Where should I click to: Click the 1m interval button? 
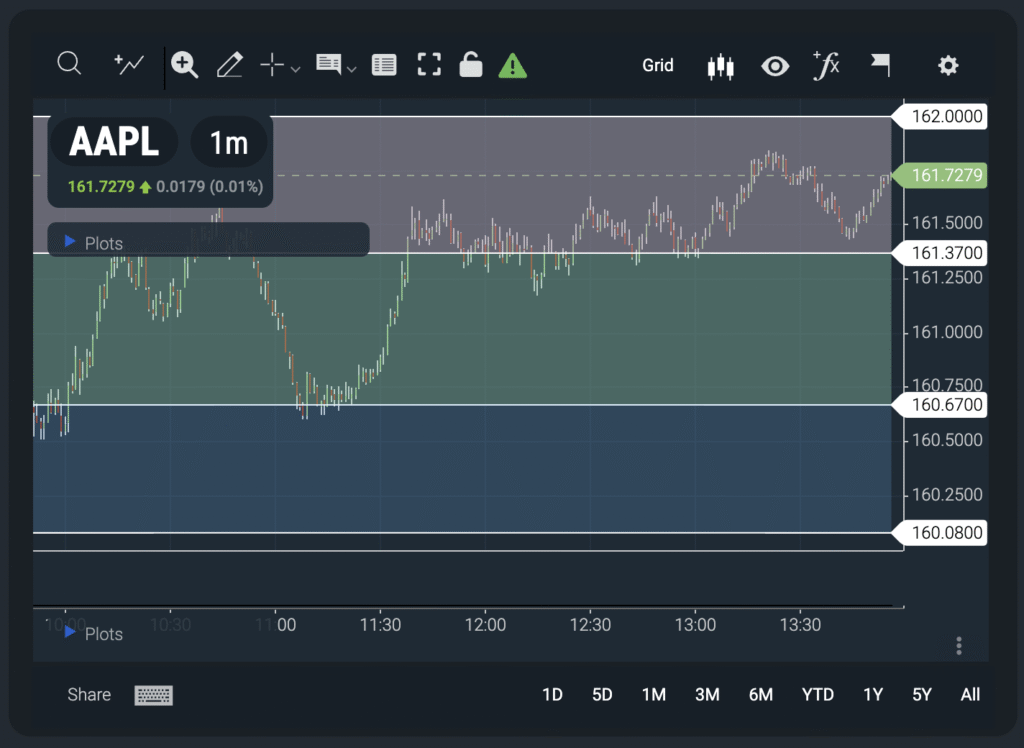click(x=228, y=143)
